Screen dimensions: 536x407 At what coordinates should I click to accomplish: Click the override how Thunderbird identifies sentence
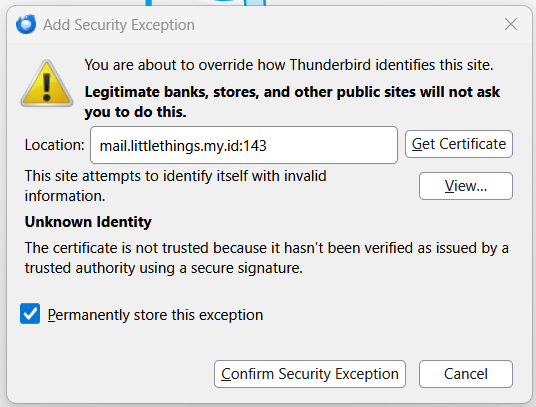coord(289,65)
